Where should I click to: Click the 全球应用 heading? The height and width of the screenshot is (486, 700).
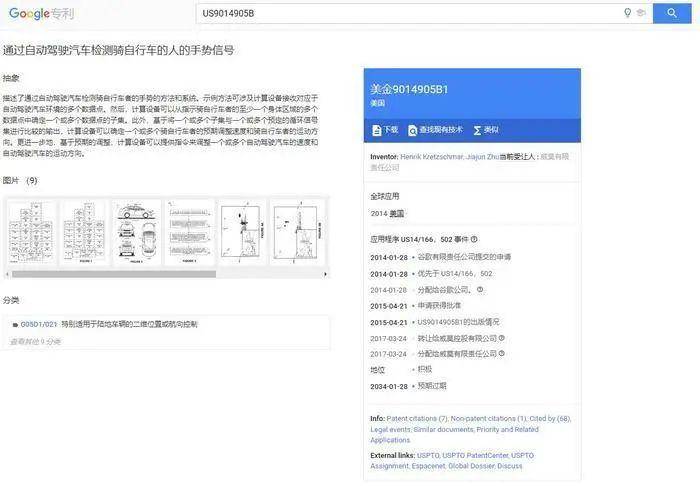pos(385,196)
